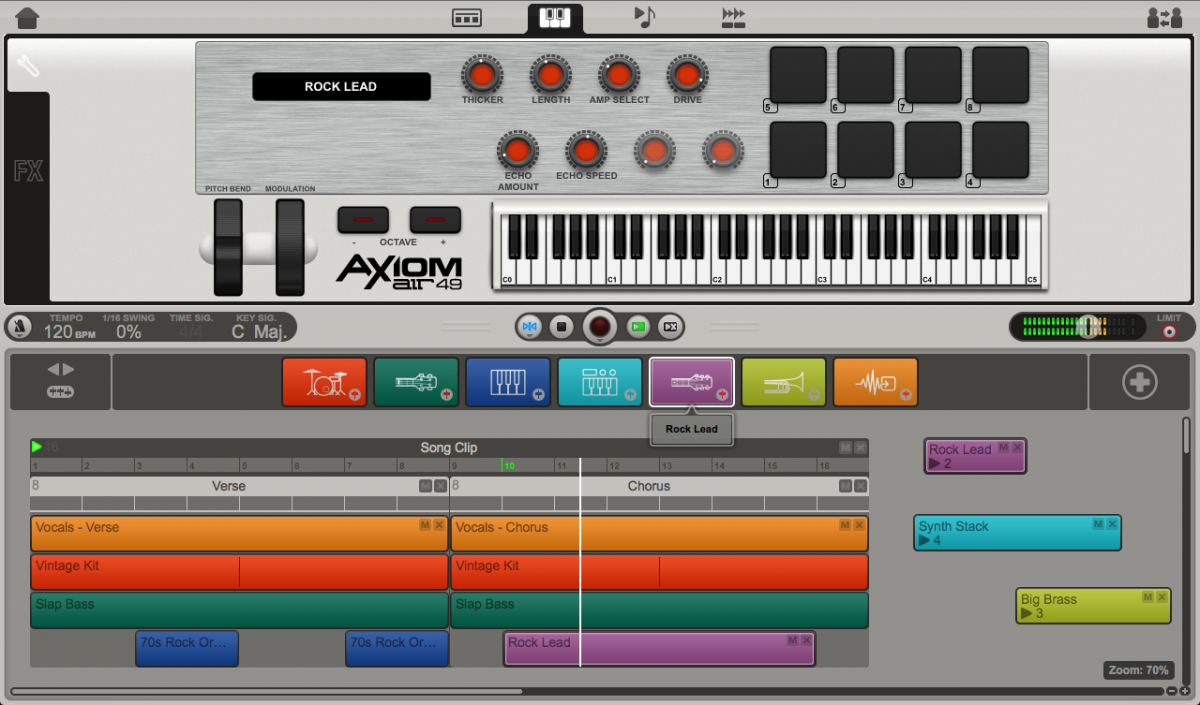Screen dimensions: 1200x705
Task: Stop playback
Action: point(561,326)
